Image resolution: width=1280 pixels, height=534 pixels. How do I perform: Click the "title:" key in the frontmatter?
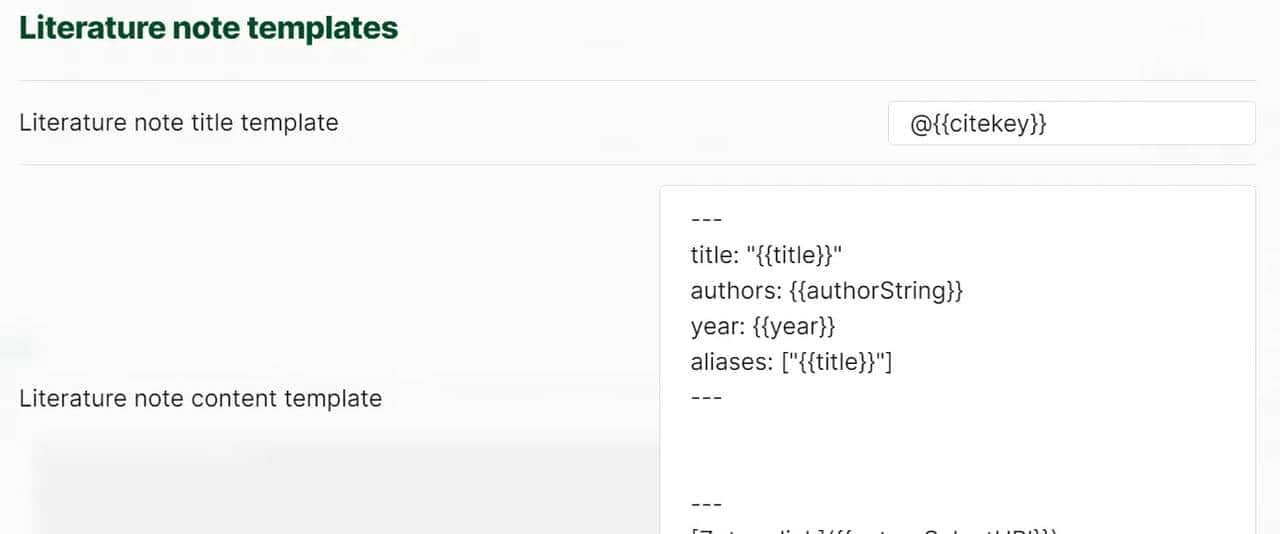(x=713, y=255)
